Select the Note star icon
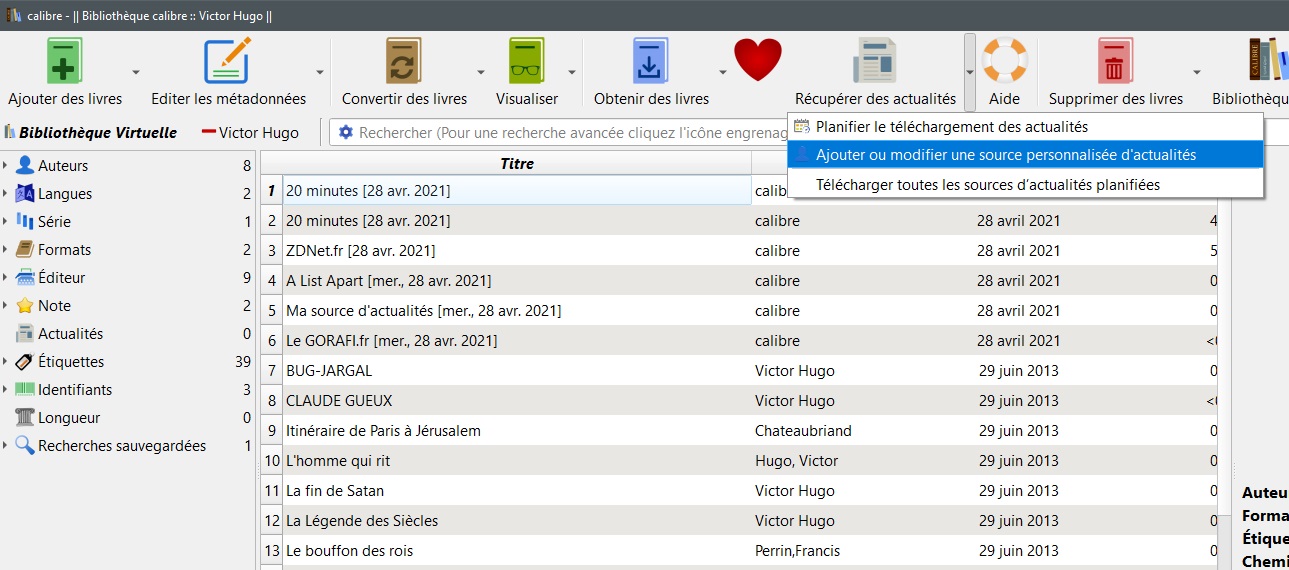The image size is (1289, 570). pyautogui.click(x=24, y=306)
